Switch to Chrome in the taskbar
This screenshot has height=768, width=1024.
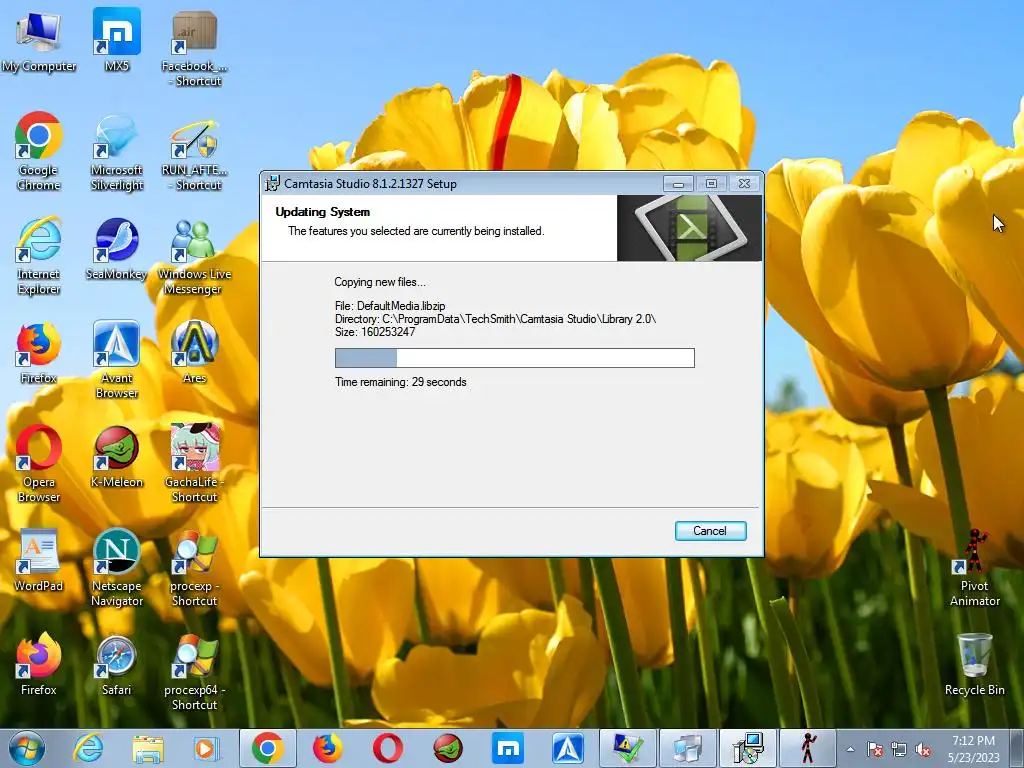267,748
